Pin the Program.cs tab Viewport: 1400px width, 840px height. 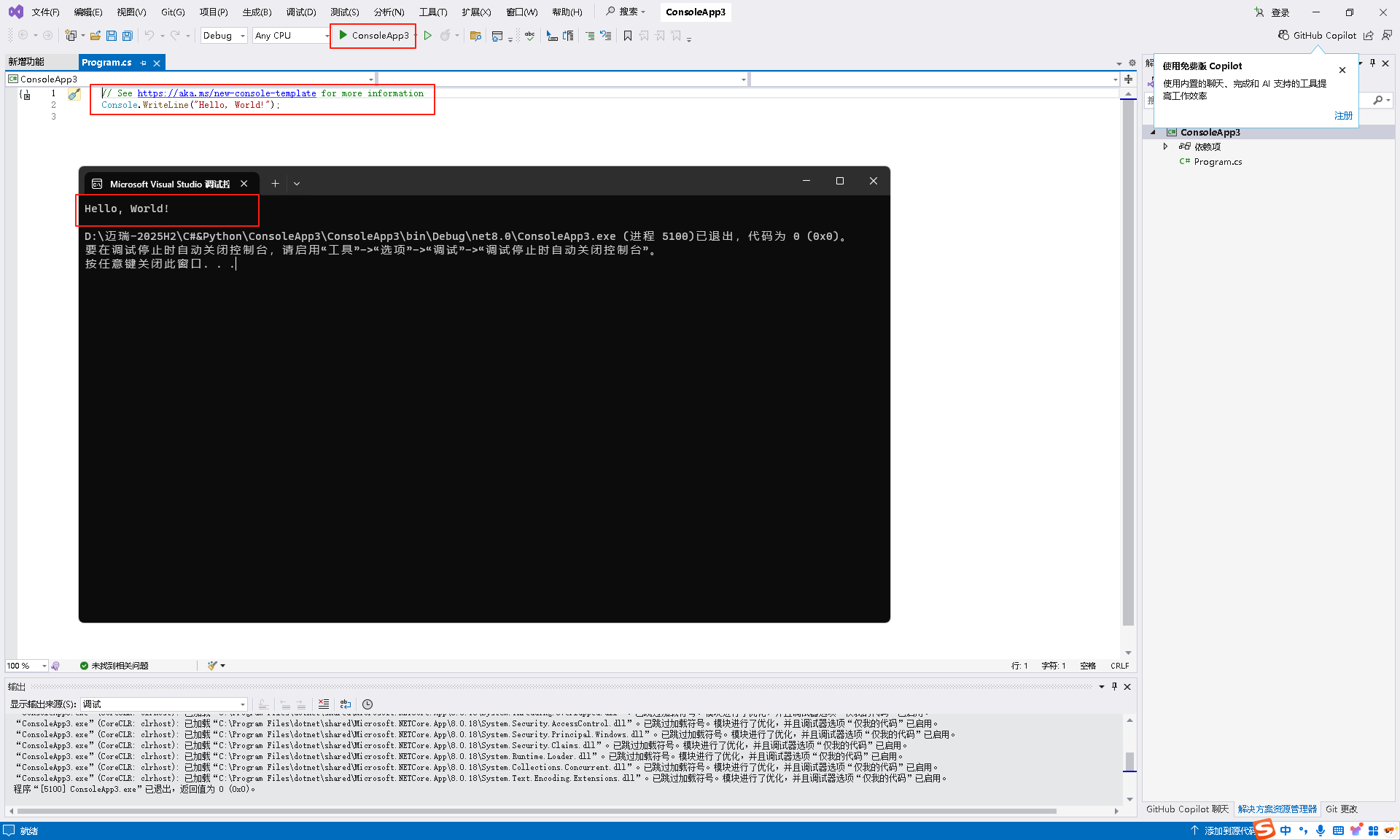[143, 63]
